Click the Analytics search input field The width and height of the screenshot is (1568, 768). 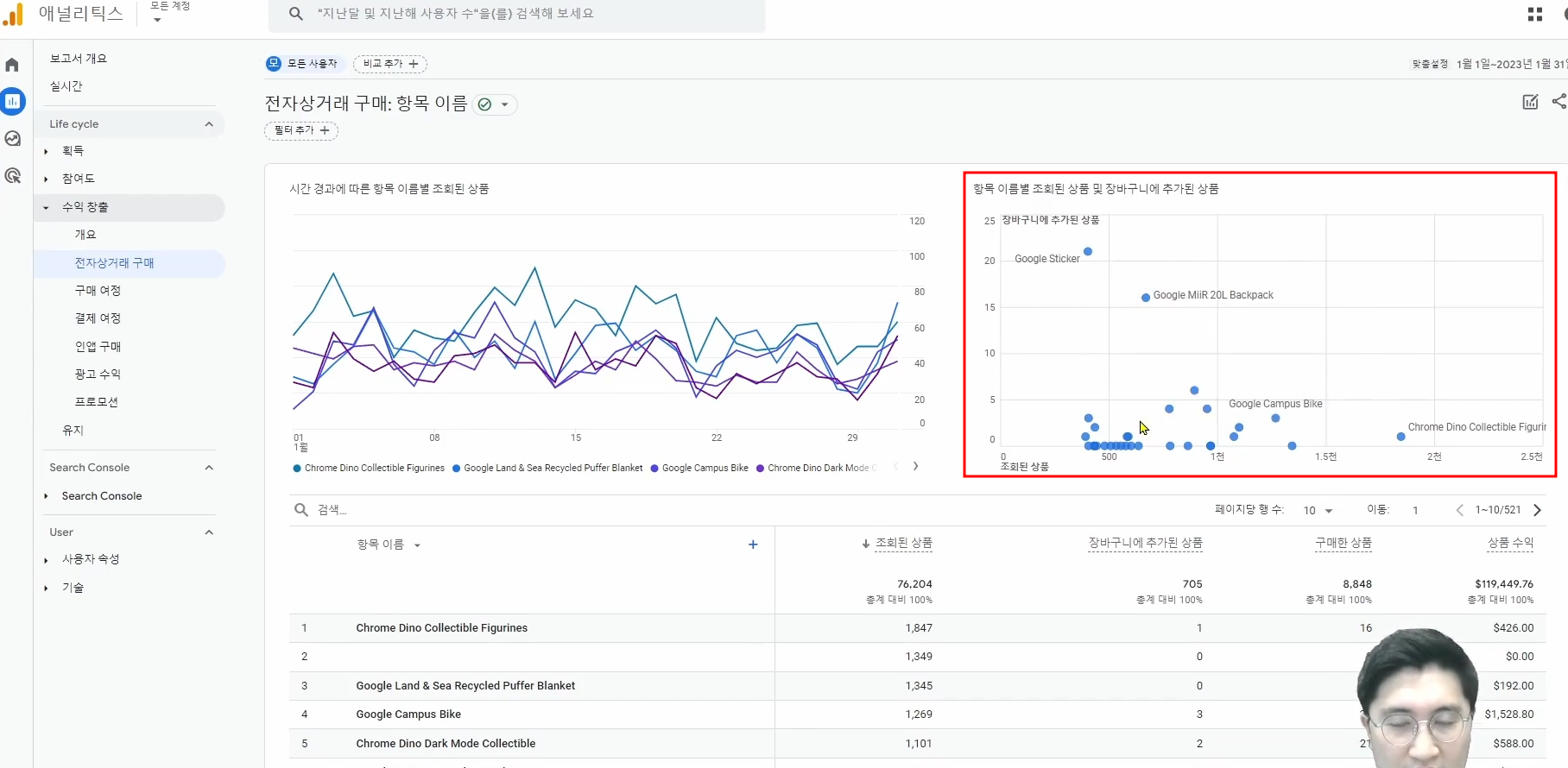point(516,15)
